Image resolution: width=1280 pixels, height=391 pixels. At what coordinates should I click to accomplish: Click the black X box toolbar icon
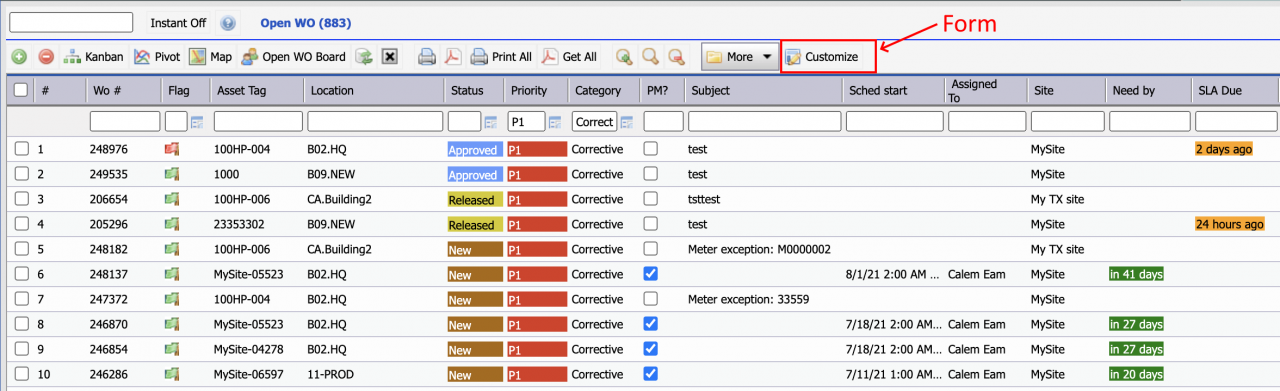pyautogui.click(x=390, y=57)
